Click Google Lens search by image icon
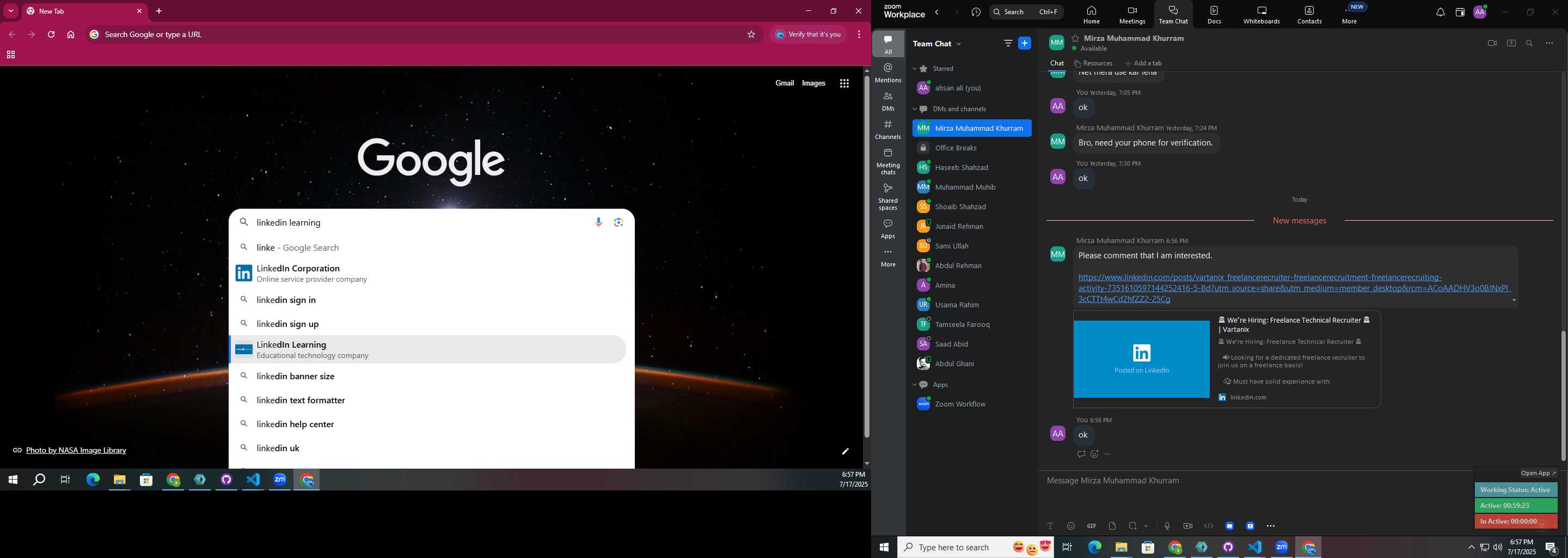The height and width of the screenshot is (558, 1568). [x=618, y=222]
